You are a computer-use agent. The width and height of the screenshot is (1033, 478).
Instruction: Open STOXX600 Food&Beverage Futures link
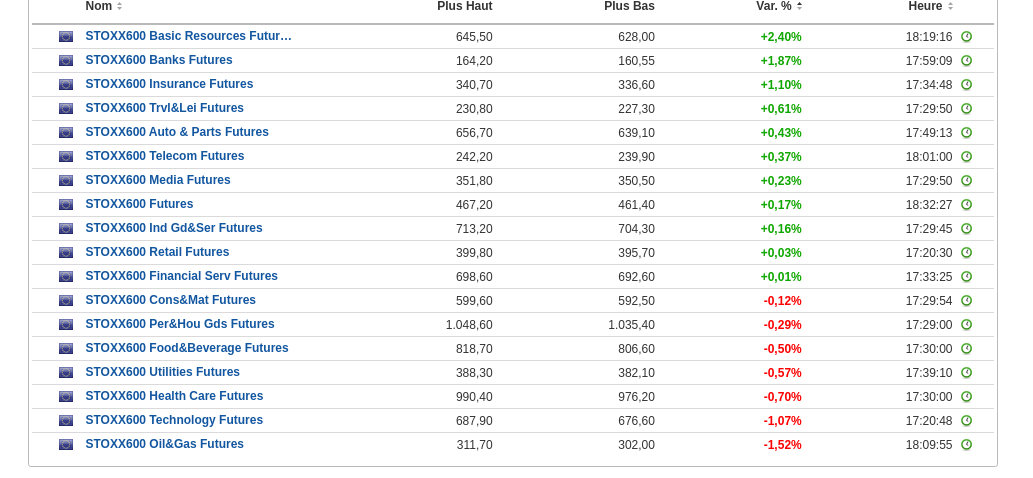[x=187, y=348]
